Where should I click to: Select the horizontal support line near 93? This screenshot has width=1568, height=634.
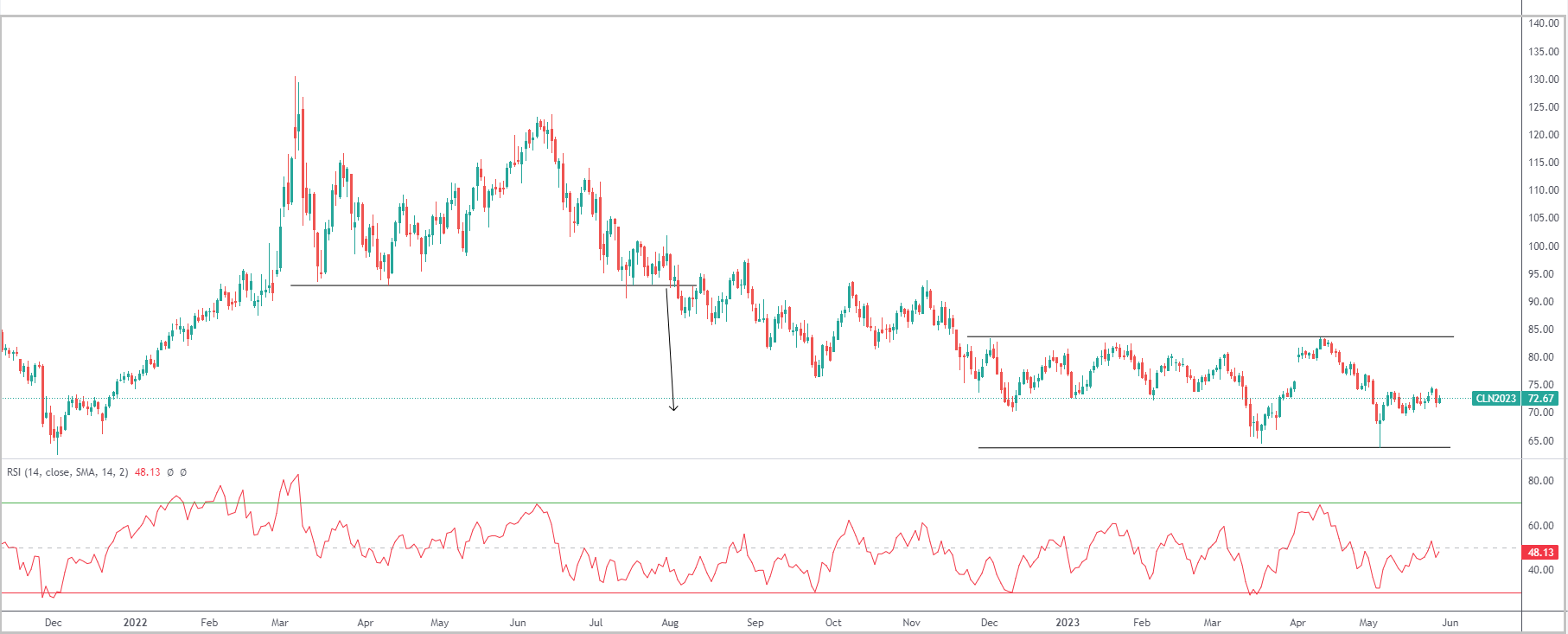point(493,285)
